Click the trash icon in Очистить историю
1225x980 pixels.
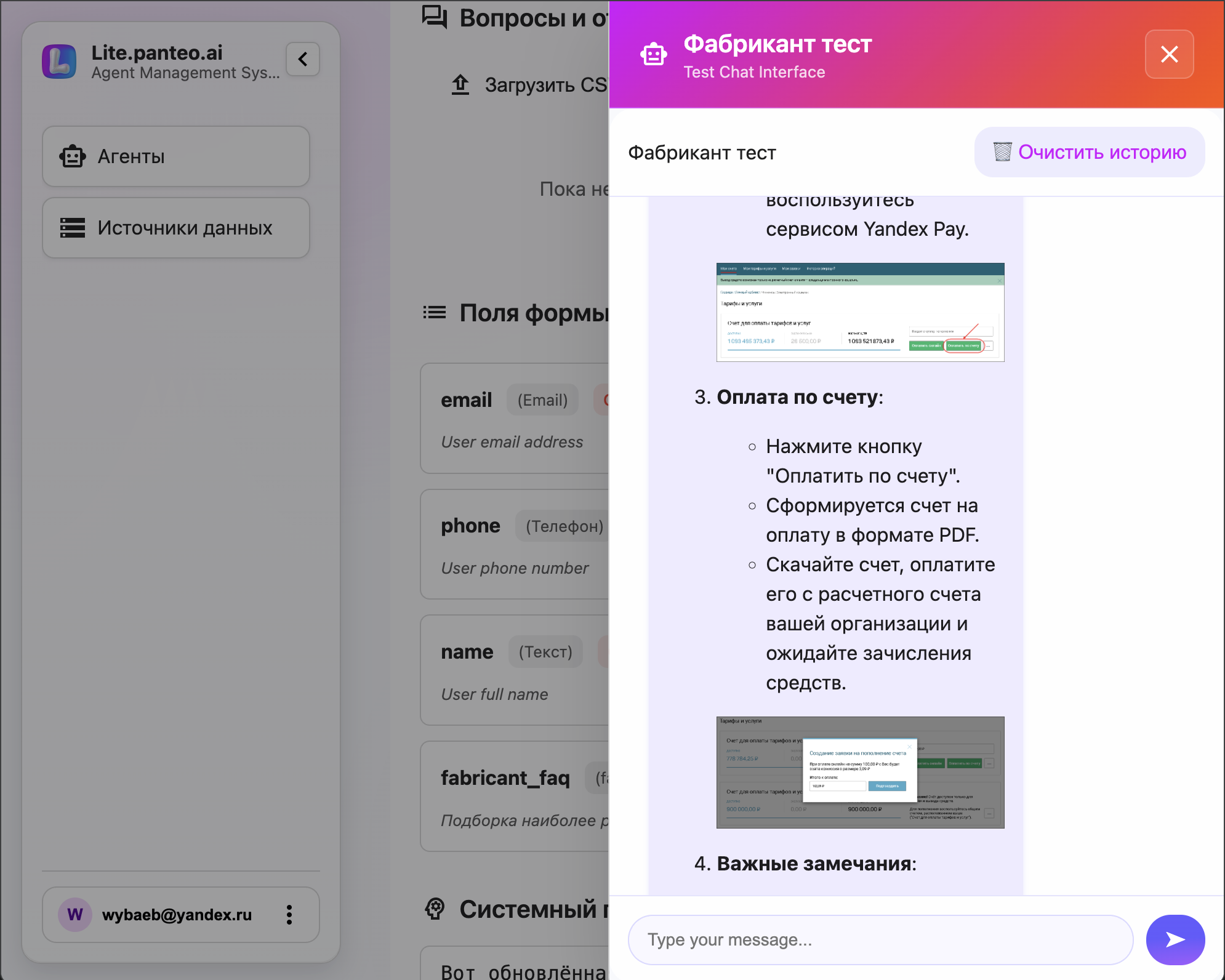tap(1001, 151)
